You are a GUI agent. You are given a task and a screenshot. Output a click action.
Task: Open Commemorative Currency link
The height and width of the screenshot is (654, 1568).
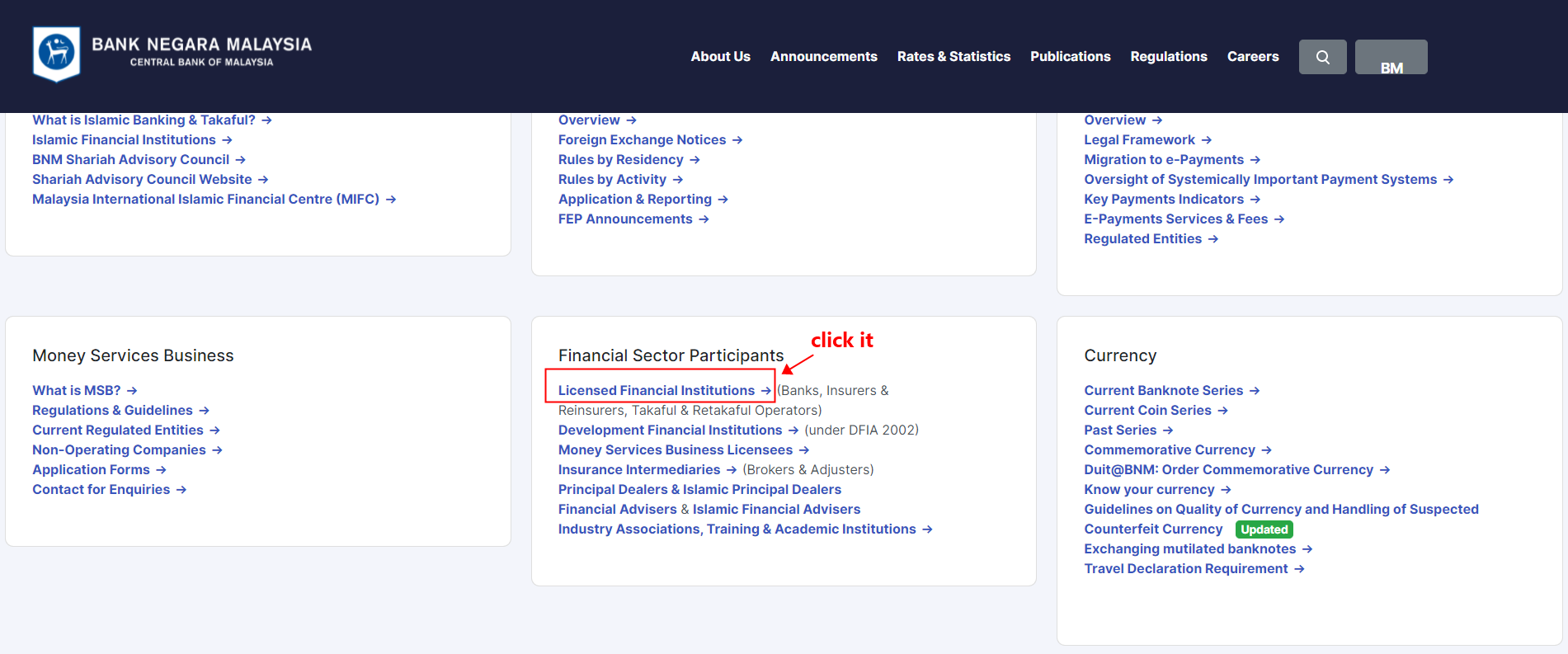pyautogui.click(x=1178, y=450)
